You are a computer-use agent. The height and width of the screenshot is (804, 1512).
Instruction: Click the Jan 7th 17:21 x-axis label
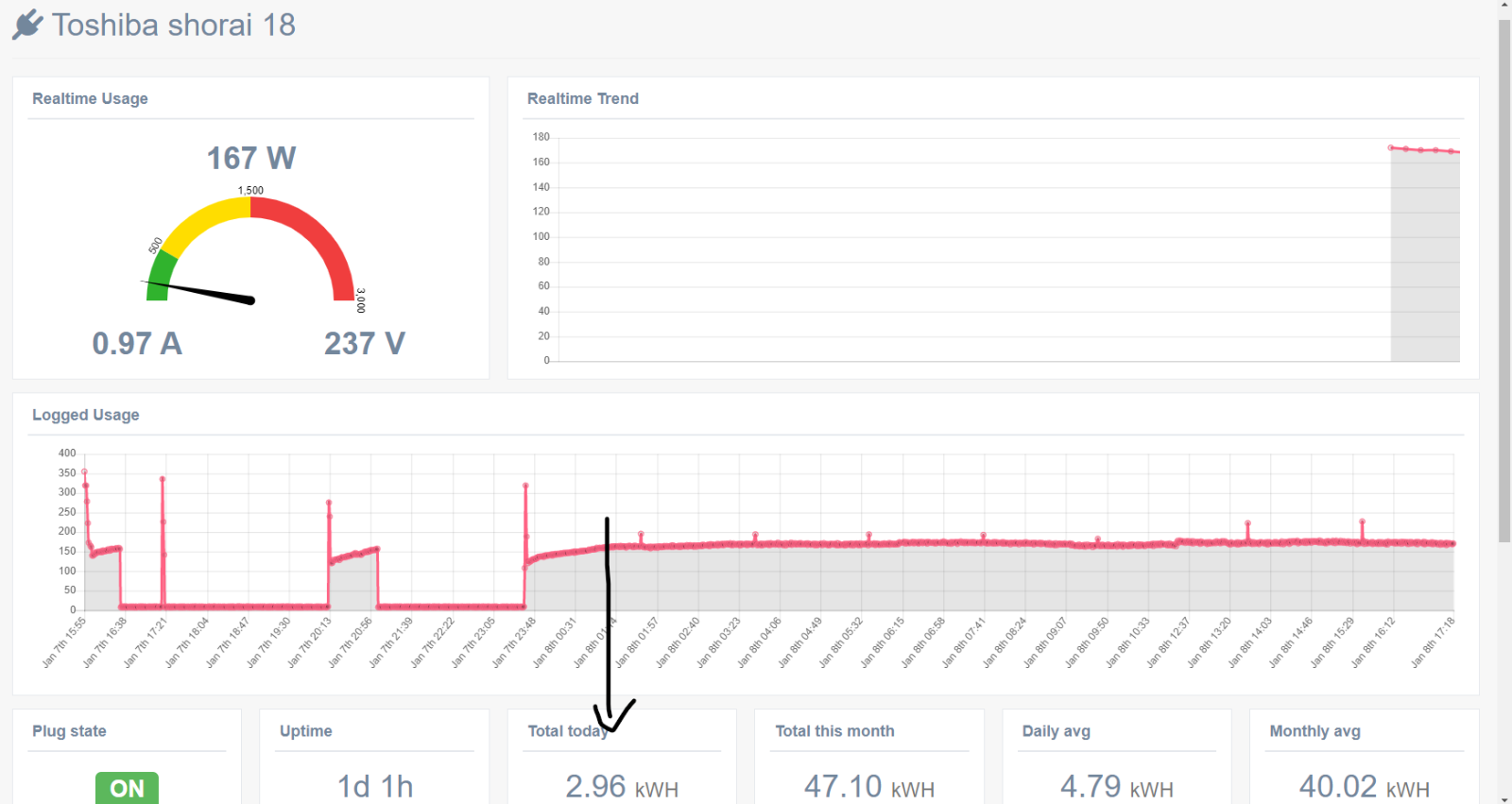tap(146, 641)
